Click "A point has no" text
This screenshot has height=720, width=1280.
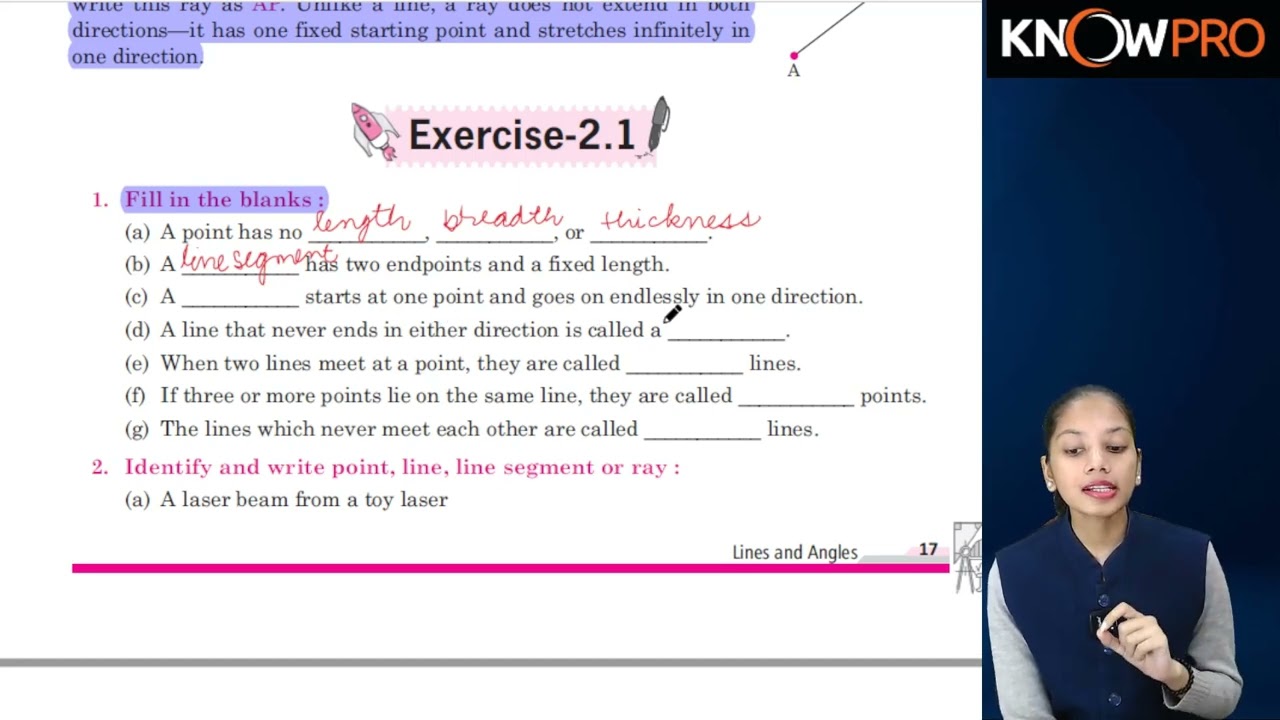click(231, 232)
